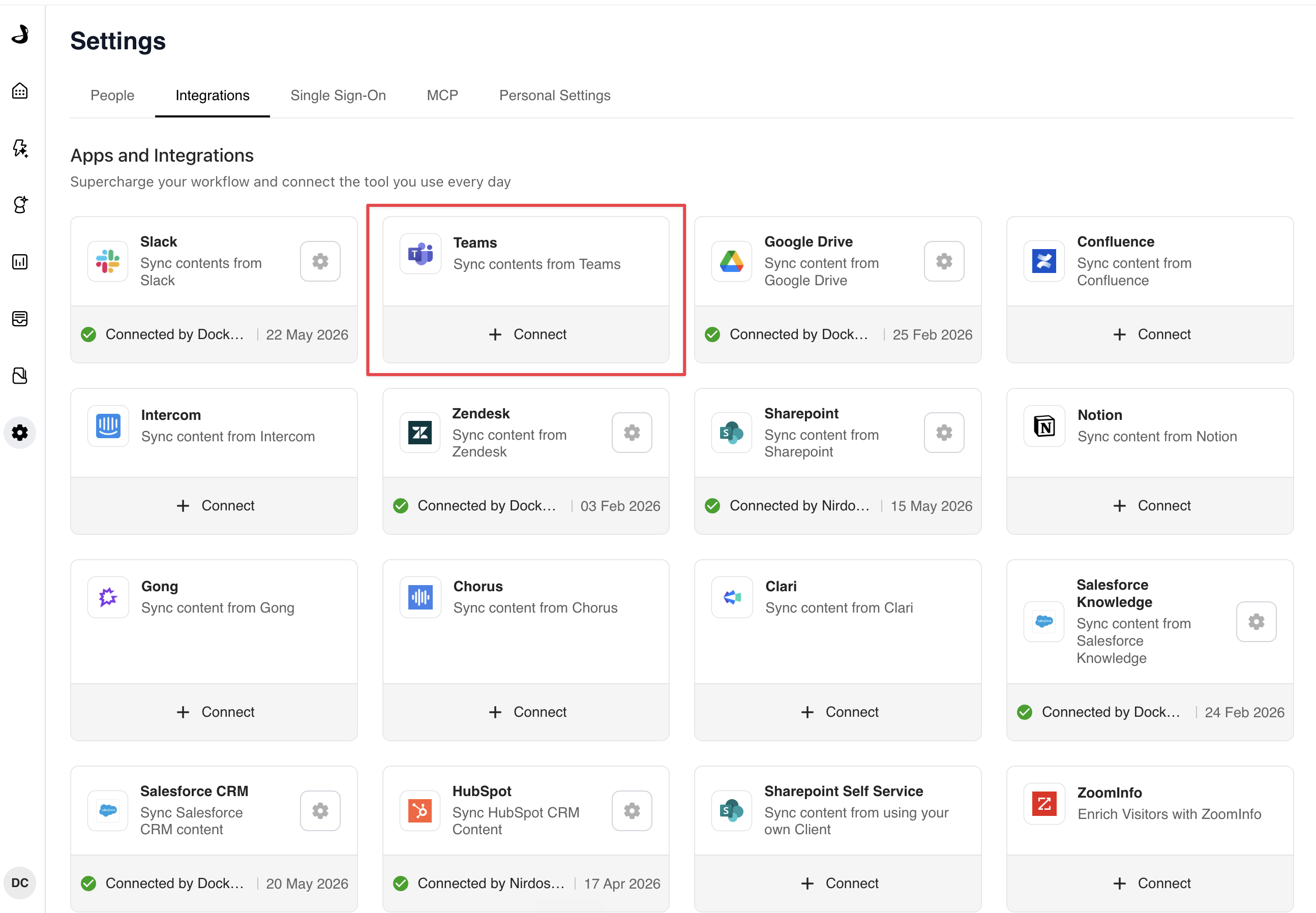This screenshot has height=913, width=1316.
Task: Click the Settings page heading
Action: coord(118,41)
